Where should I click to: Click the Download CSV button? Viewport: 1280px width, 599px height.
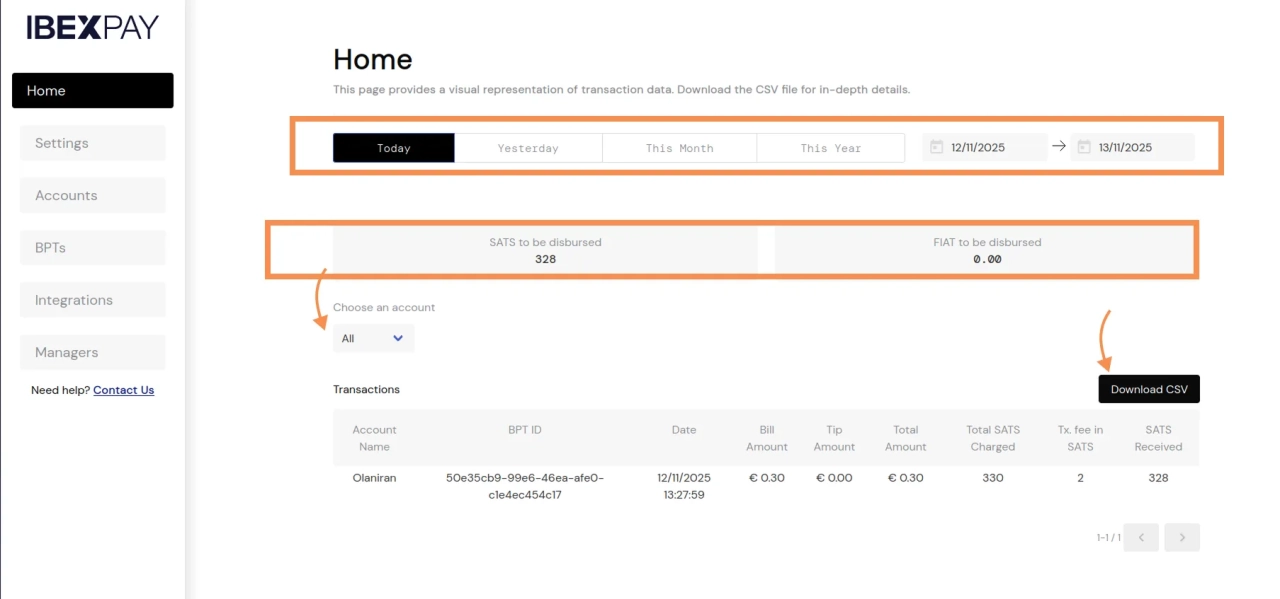tap(1148, 389)
